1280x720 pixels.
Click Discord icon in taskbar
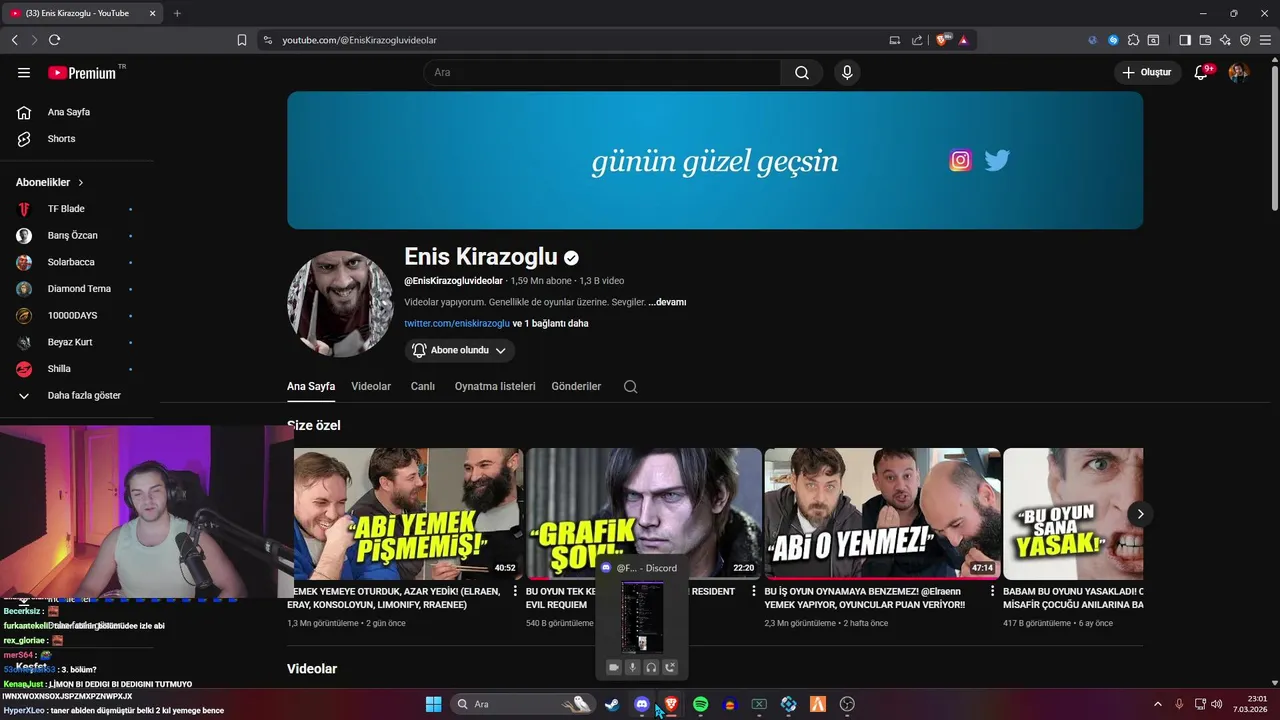tap(641, 704)
